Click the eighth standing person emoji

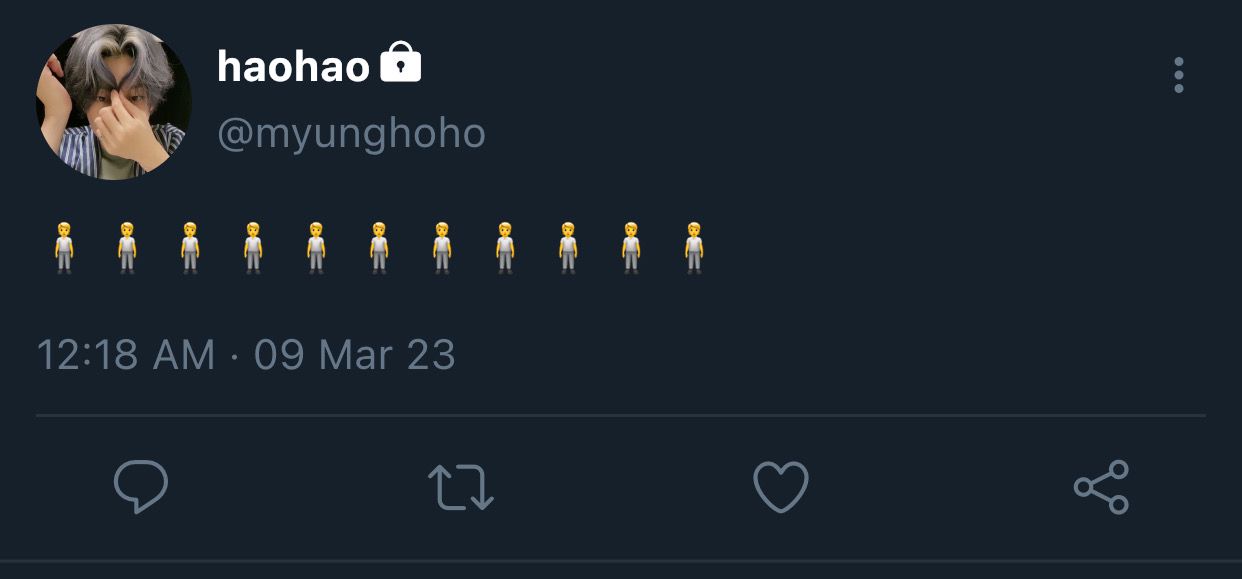505,248
